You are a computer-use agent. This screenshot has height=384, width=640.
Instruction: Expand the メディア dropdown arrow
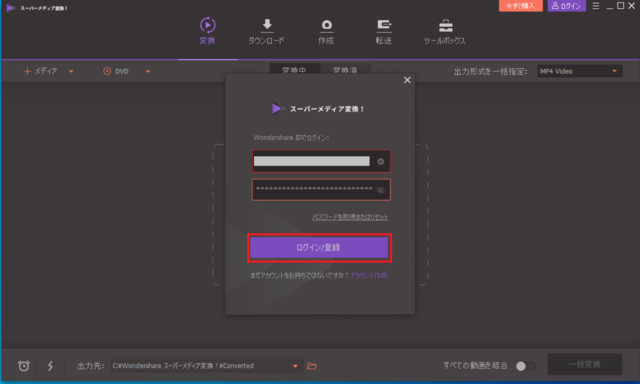71,71
